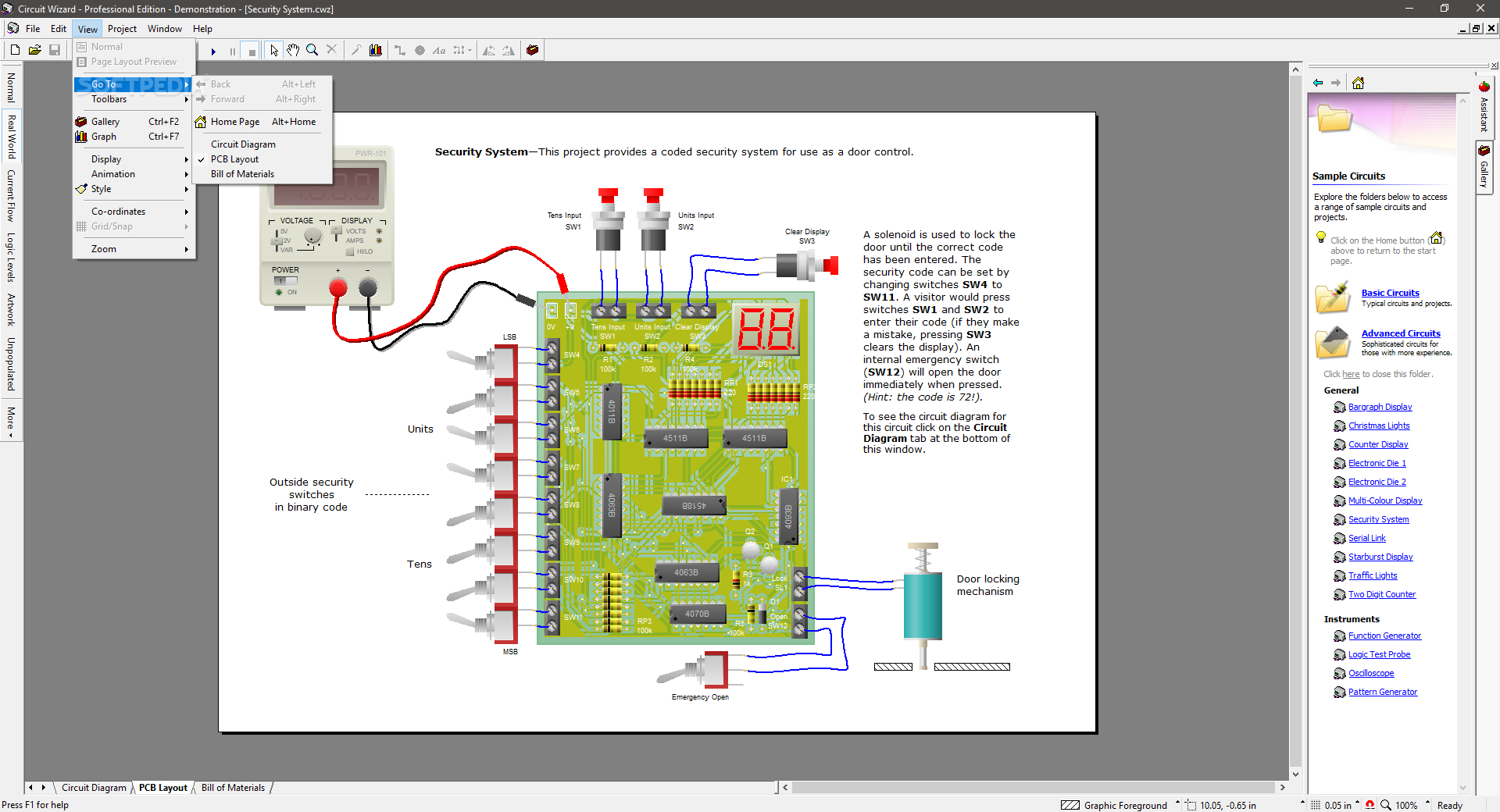Screen dimensions: 1500x812
Task: Open the Gallery side panel tab
Action: pyautogui.click(x=1484, y=168)
